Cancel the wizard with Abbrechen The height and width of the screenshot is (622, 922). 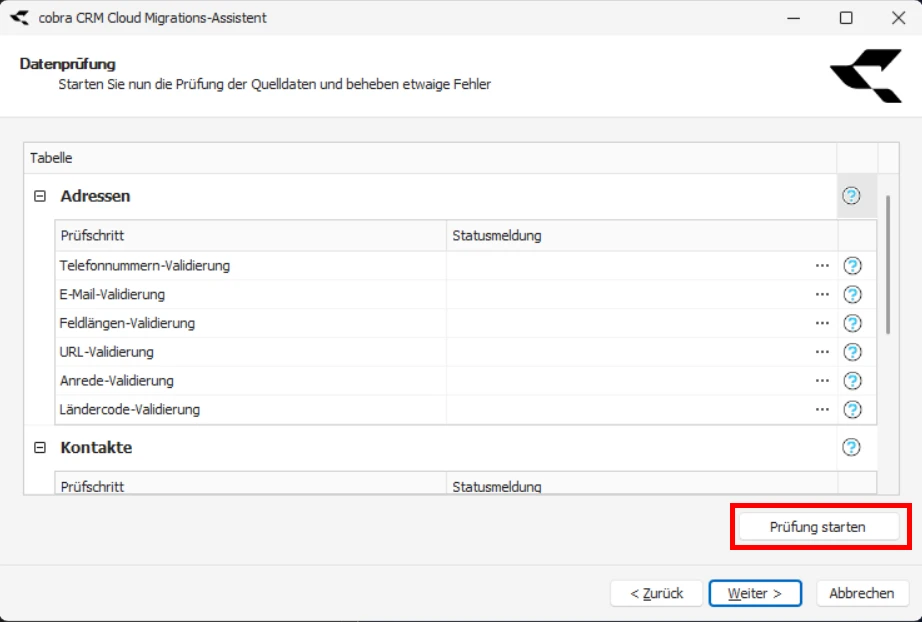click(x=861, y=593)
